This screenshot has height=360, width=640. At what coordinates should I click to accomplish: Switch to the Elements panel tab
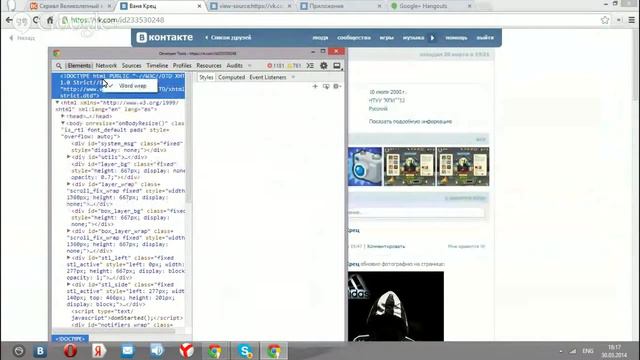tap(79, 66)
